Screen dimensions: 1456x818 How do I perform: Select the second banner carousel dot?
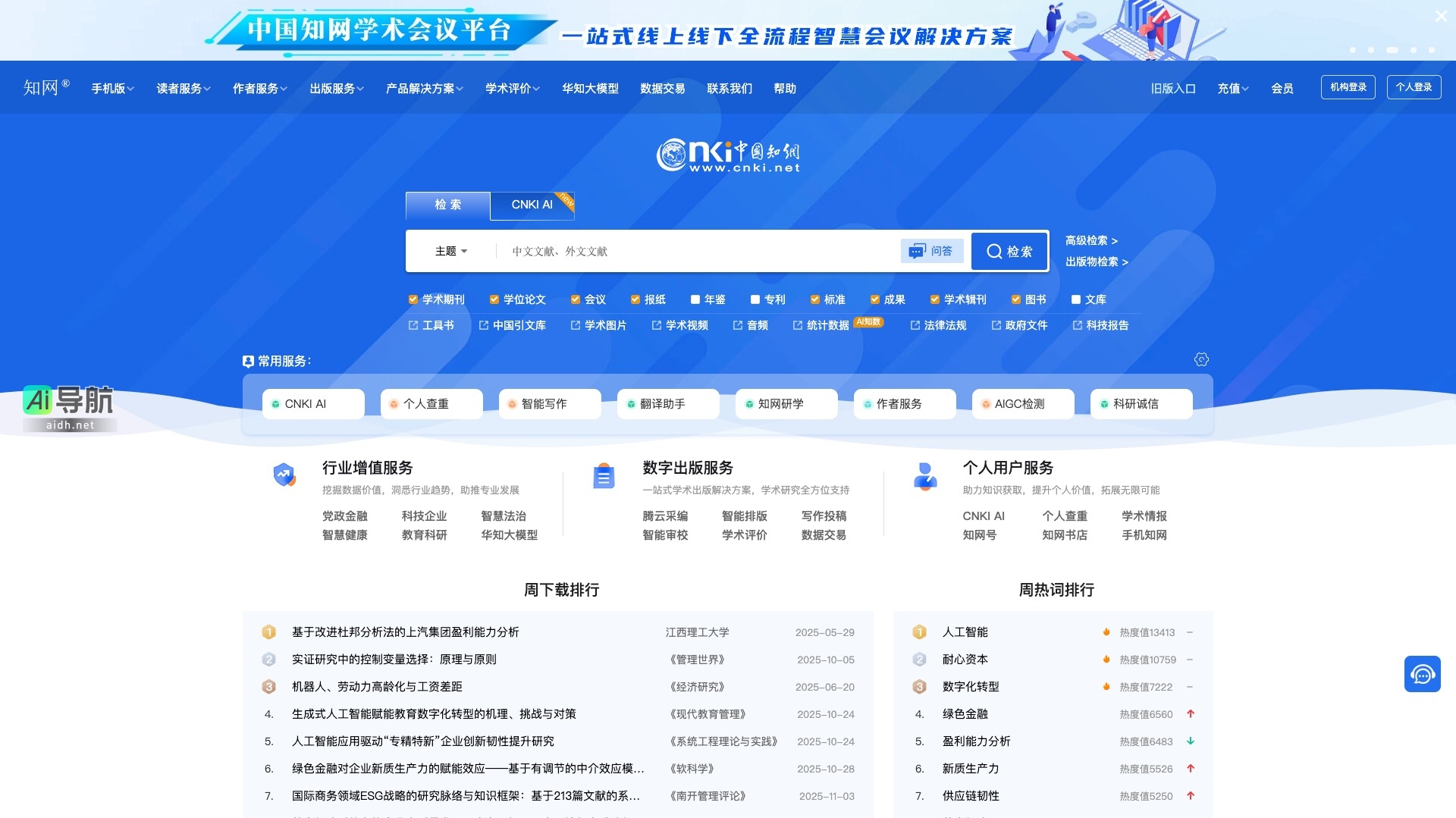1371,50
